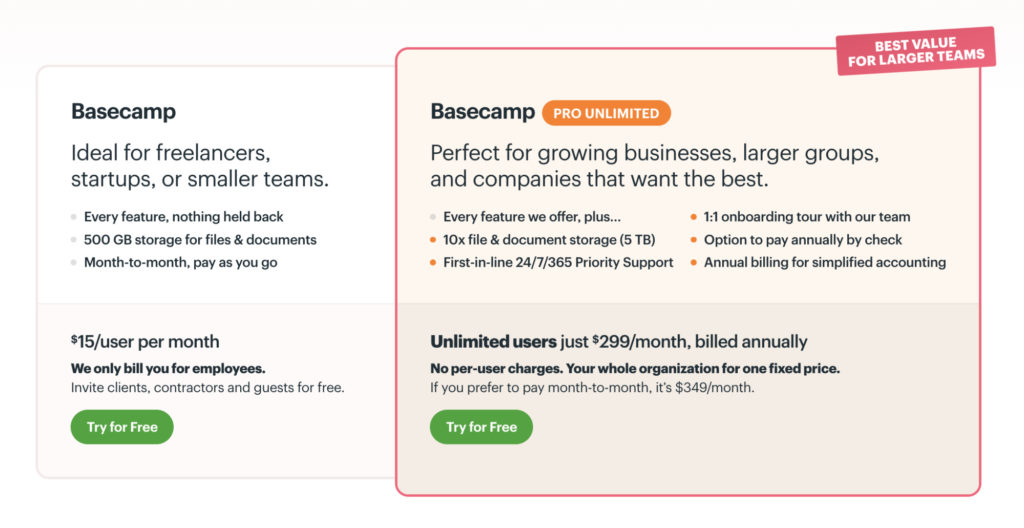Click the $349/month month-to-month note
Screen dimensions: 1024x528
pos(592,387)
